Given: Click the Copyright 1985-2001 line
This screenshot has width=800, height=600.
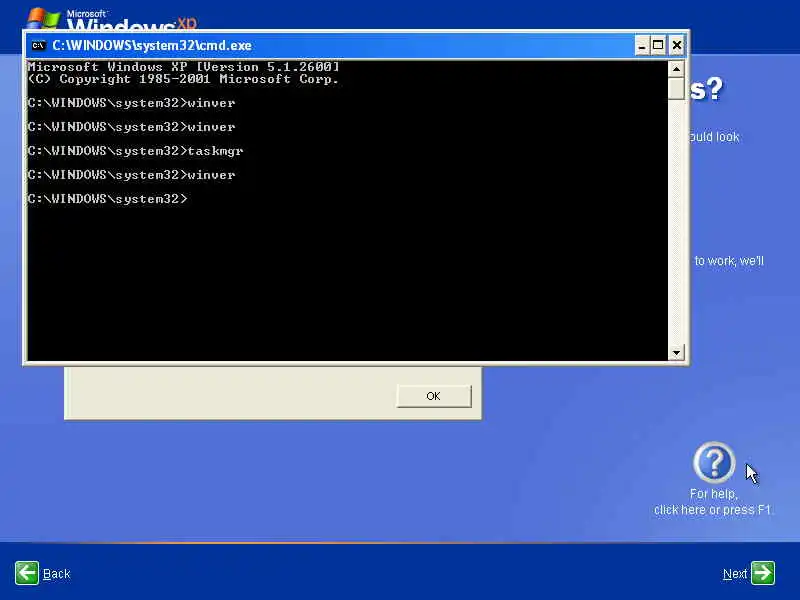Looking at the screenshot, I should pyautogui.click(x=183, y=79).
